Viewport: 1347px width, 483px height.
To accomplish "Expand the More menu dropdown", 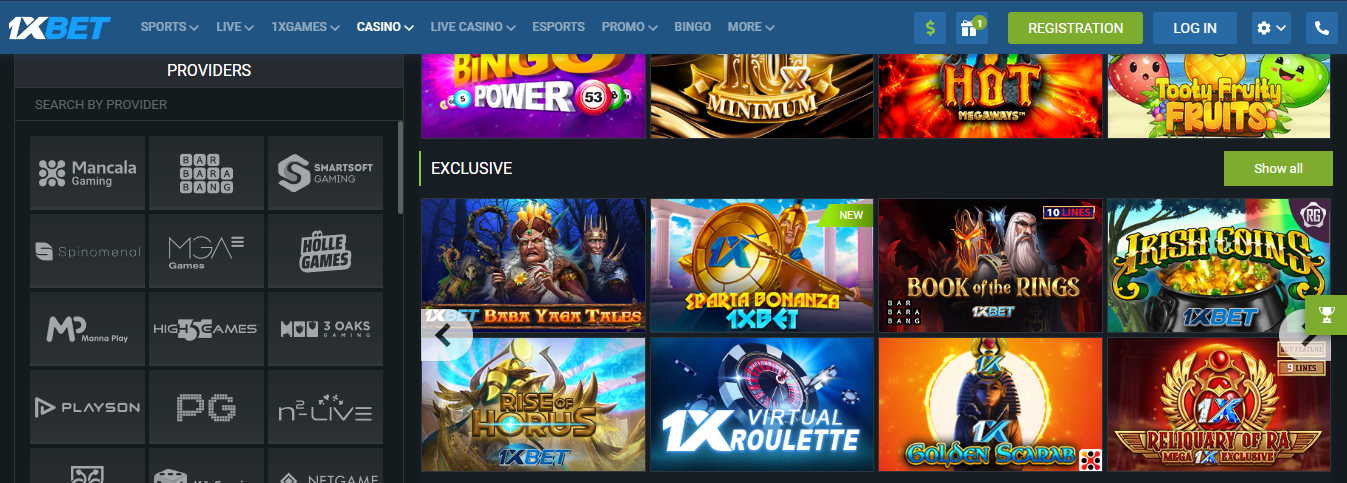I will 751,27.
